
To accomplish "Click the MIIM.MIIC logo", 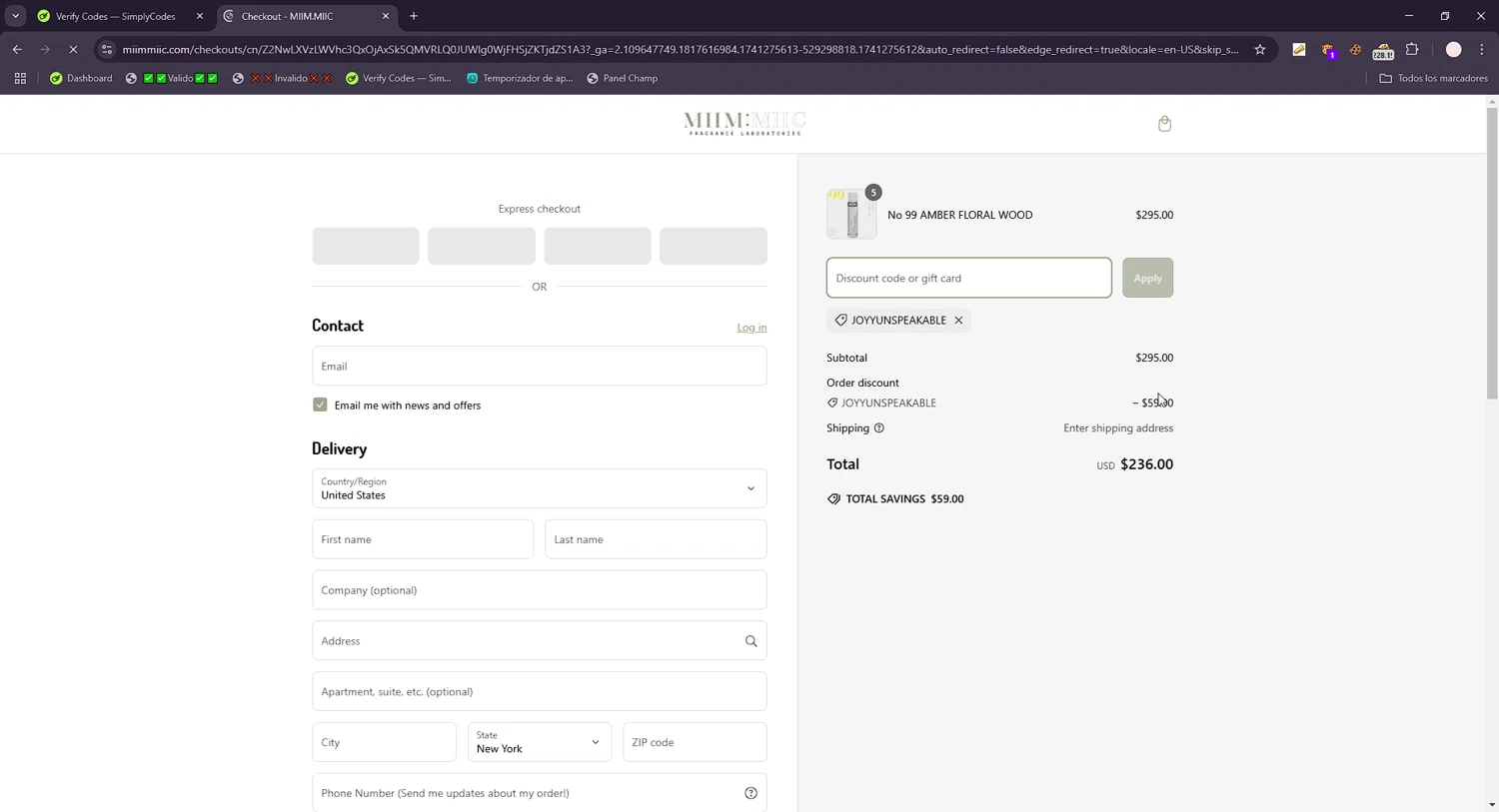I will (745, 124).
